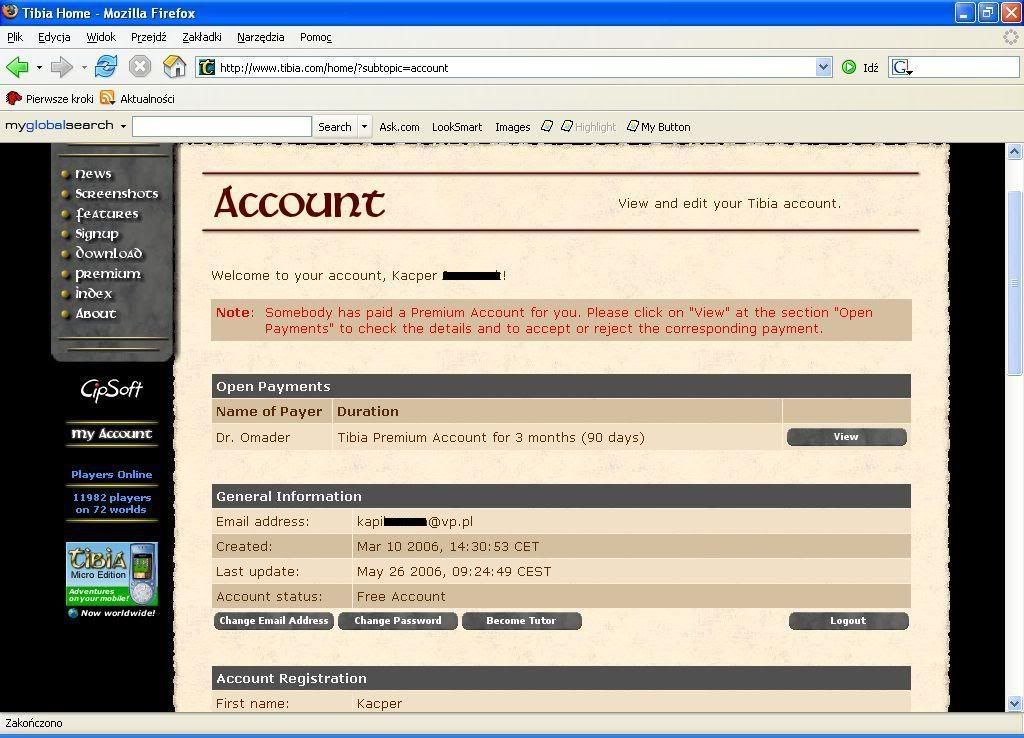Click the Google search engine icon
This screenshot has height=738, width=1024.
[901, 67]
